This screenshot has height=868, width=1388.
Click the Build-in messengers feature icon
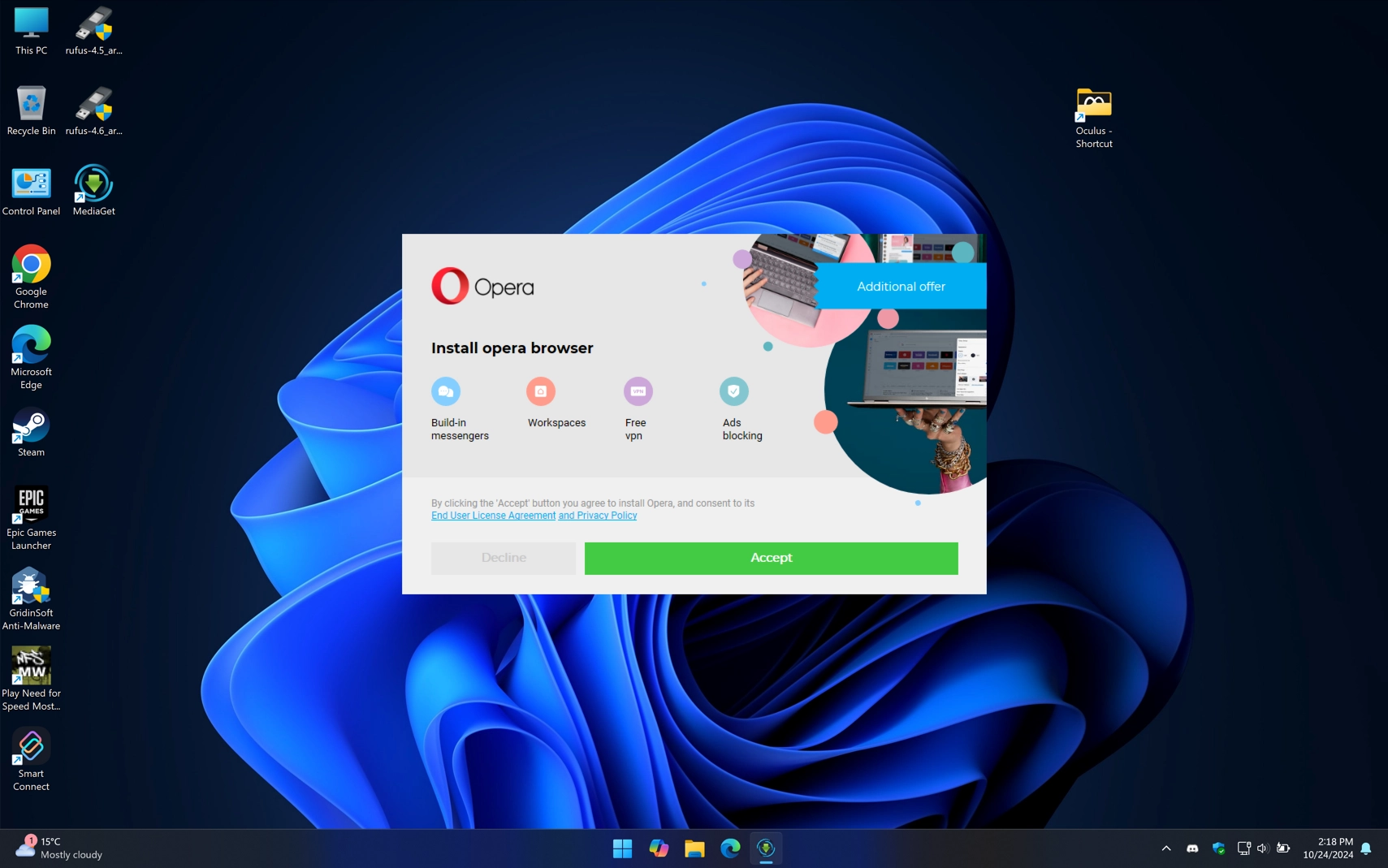point(446,391)
